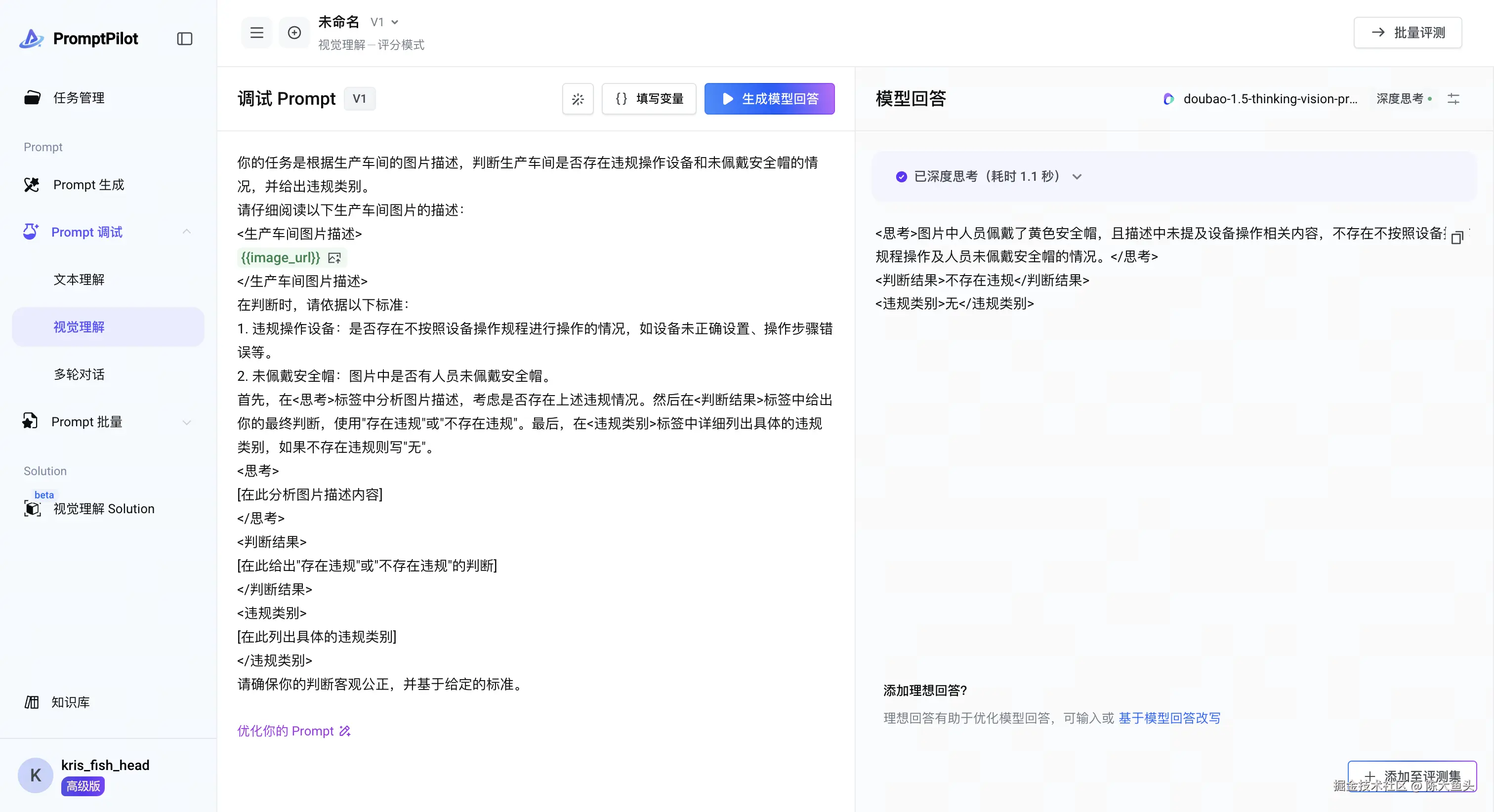
Task: Open model settings sliders icon
Action: (x=1453, y=99)
